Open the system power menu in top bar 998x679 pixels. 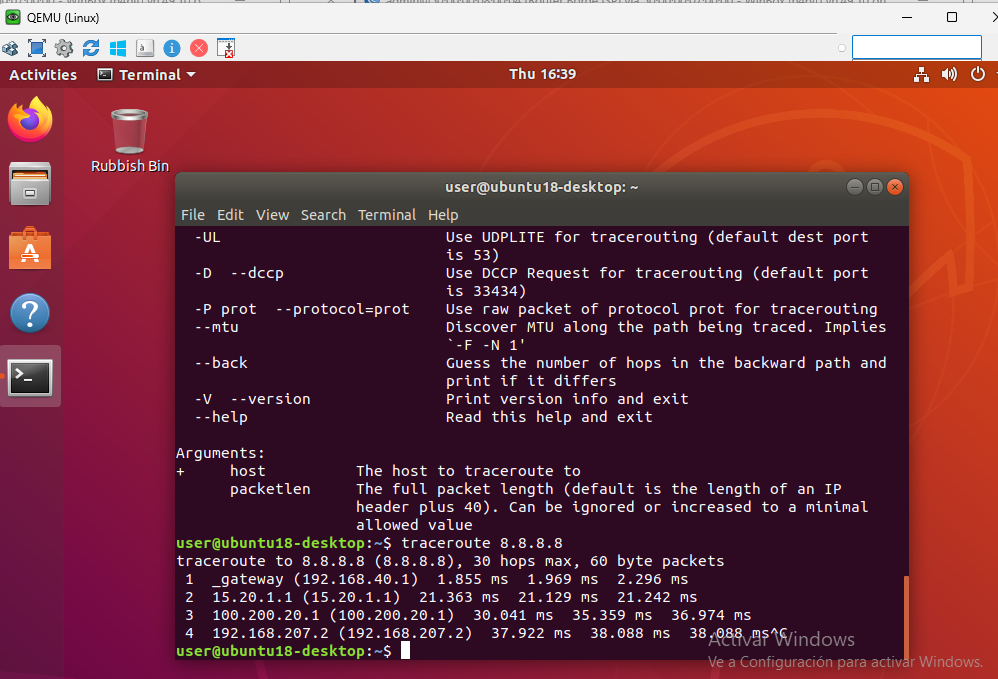[x=977, y=74]
